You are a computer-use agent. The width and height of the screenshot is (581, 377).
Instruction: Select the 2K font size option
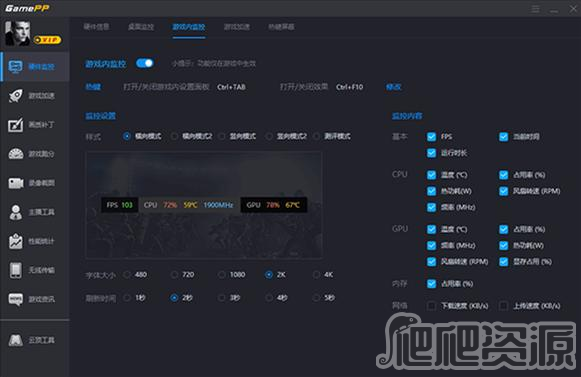(x=269, y=275)
